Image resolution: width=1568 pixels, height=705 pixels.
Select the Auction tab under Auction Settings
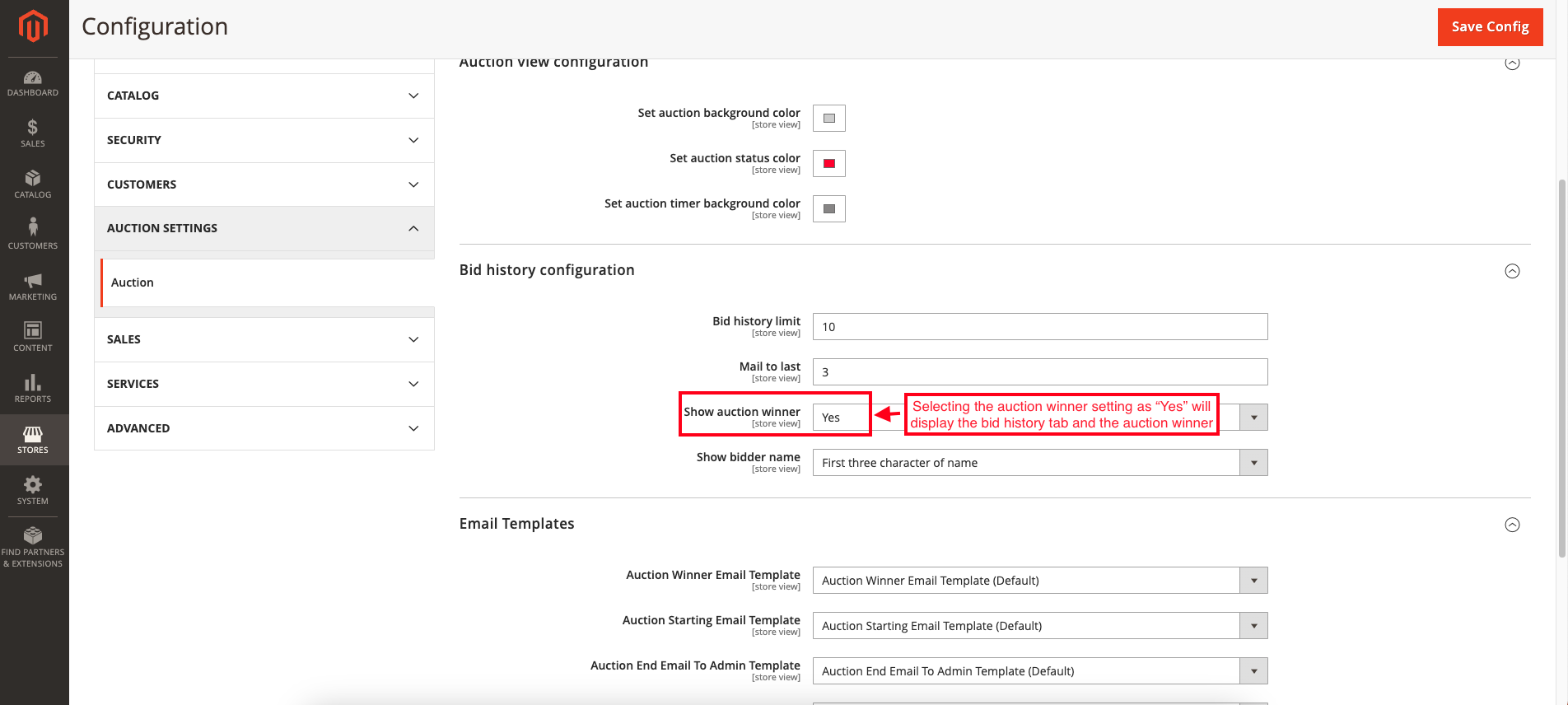pyautogui.click(x=133, y=282)
